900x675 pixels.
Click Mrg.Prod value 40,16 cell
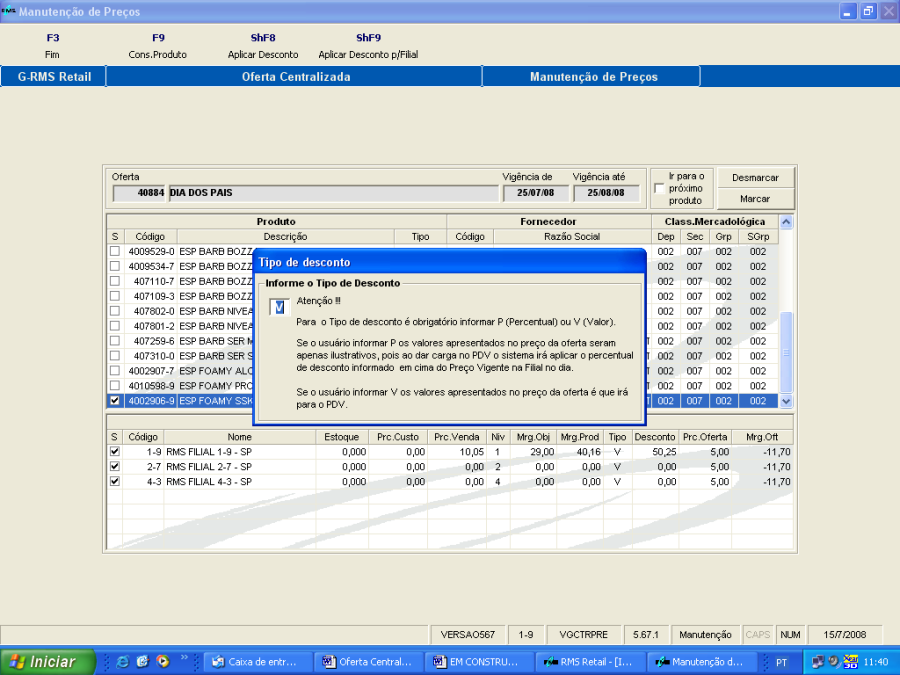[x=580, y=452]
